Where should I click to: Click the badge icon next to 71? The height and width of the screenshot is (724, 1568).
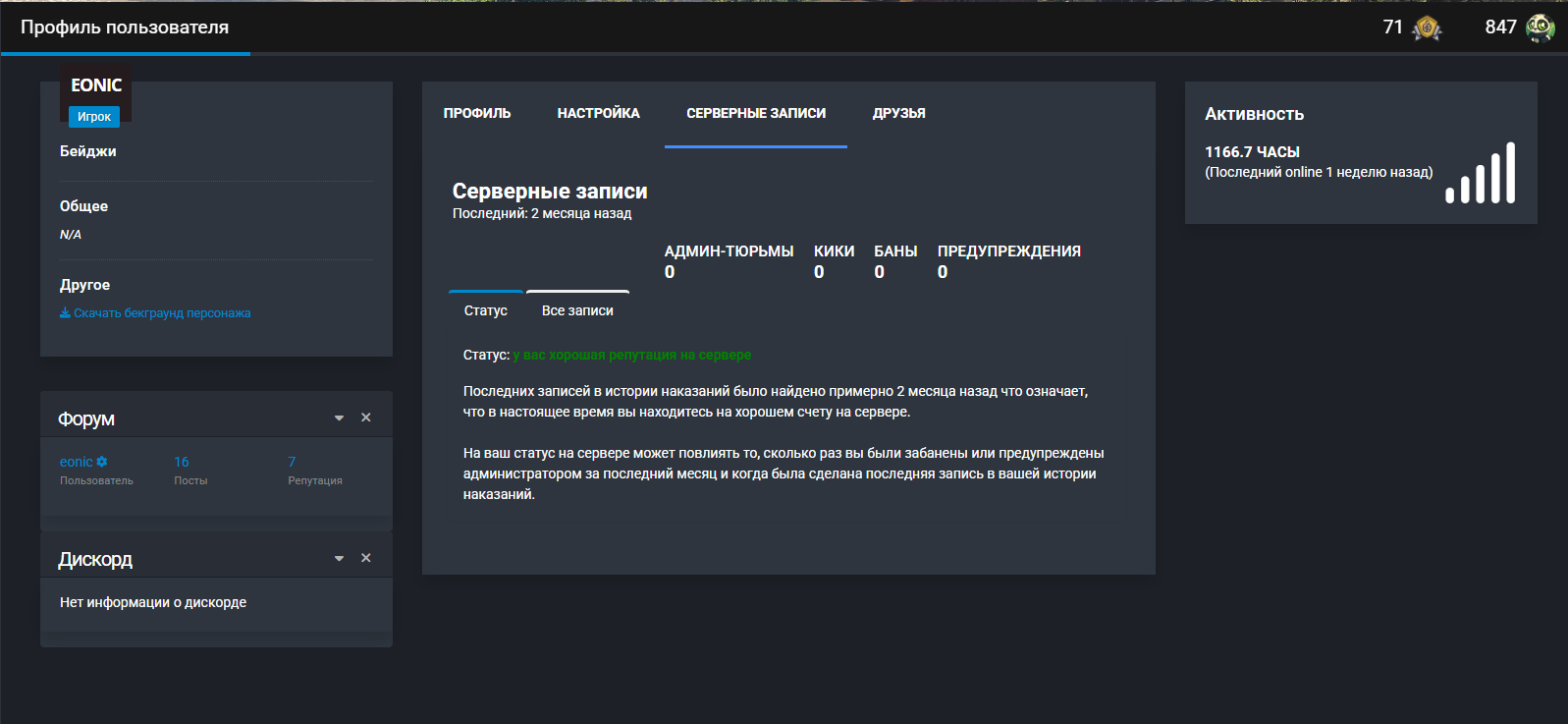(1426, 28)
